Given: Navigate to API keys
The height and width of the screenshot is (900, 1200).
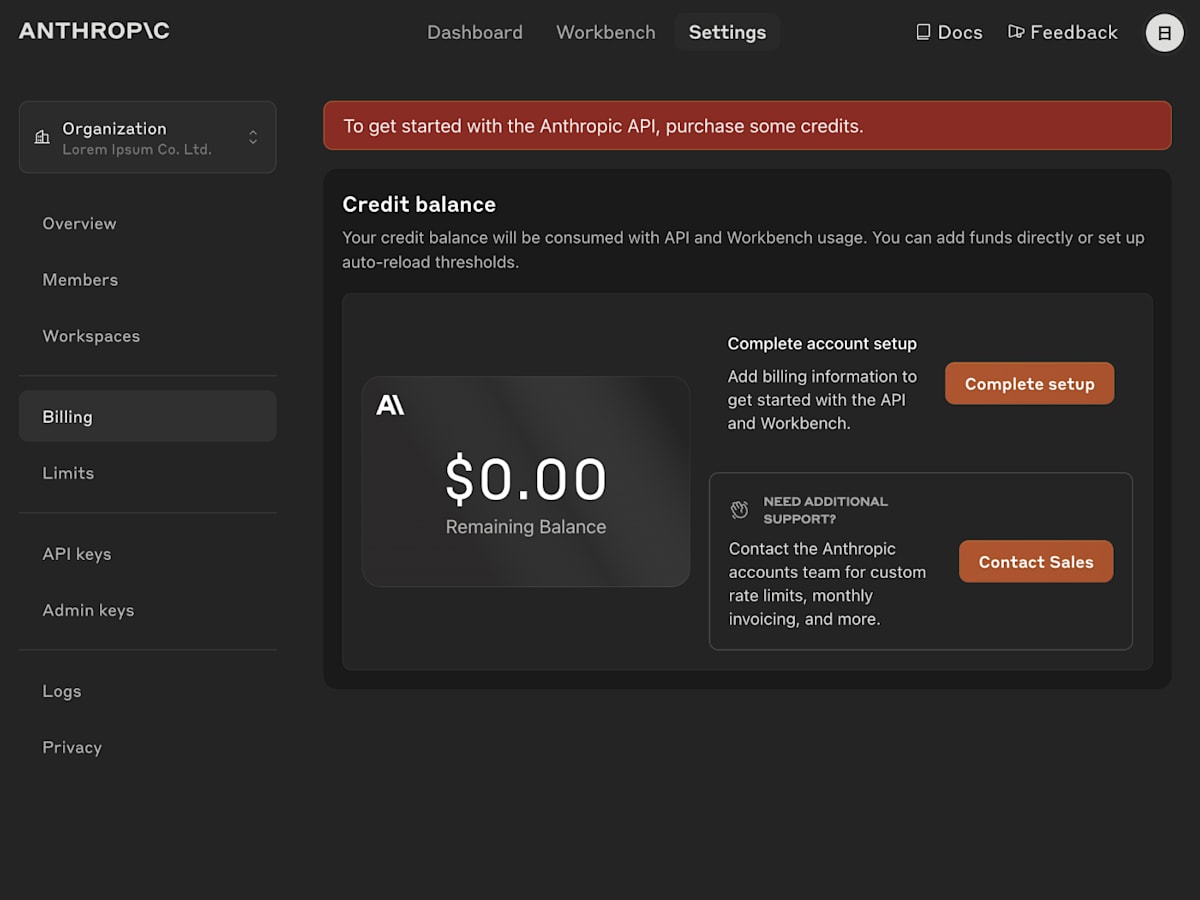Looking at the screenshot, I should (x=147, y=554).
